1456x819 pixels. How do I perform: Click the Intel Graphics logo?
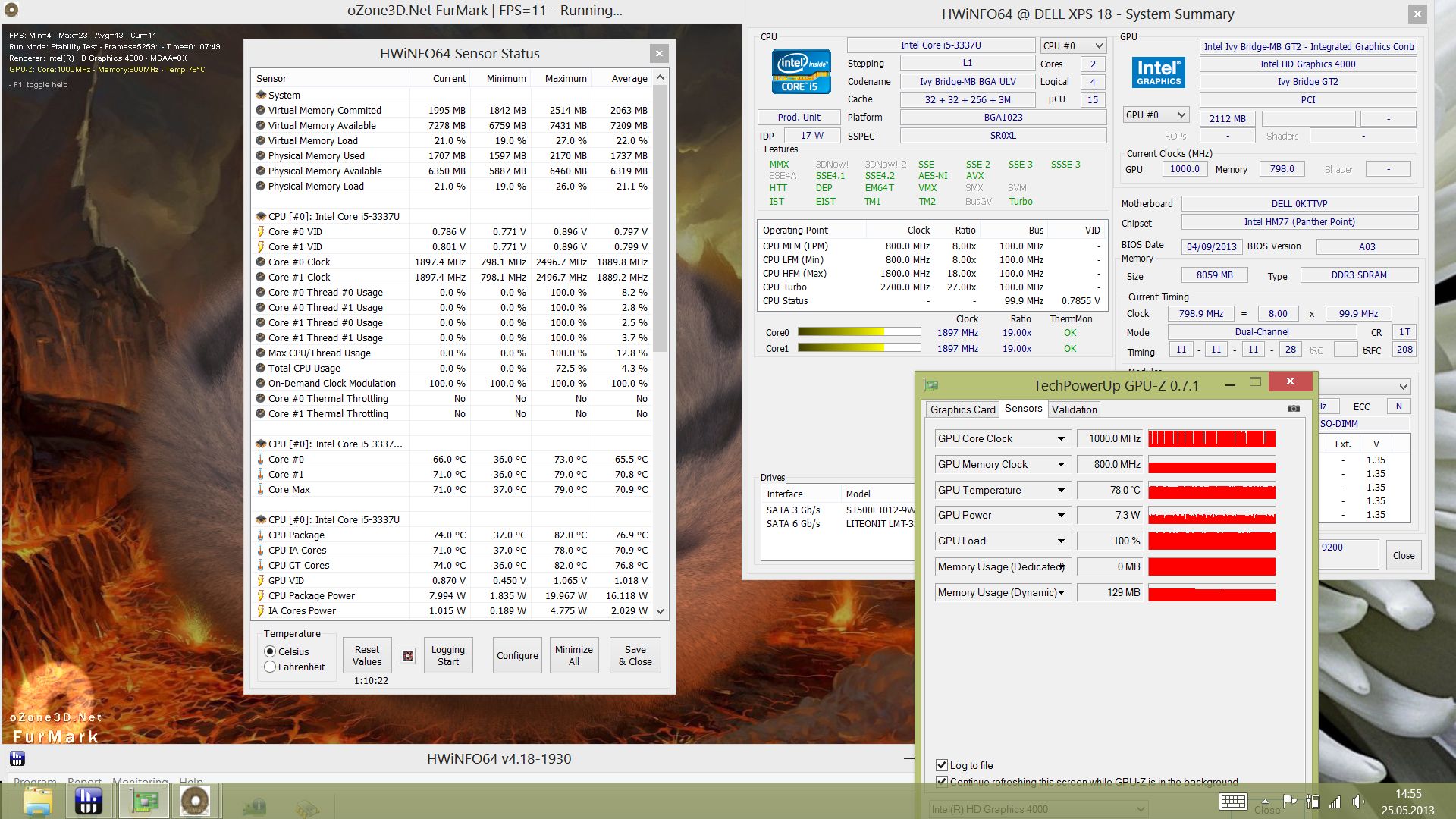pos(1158,73)
